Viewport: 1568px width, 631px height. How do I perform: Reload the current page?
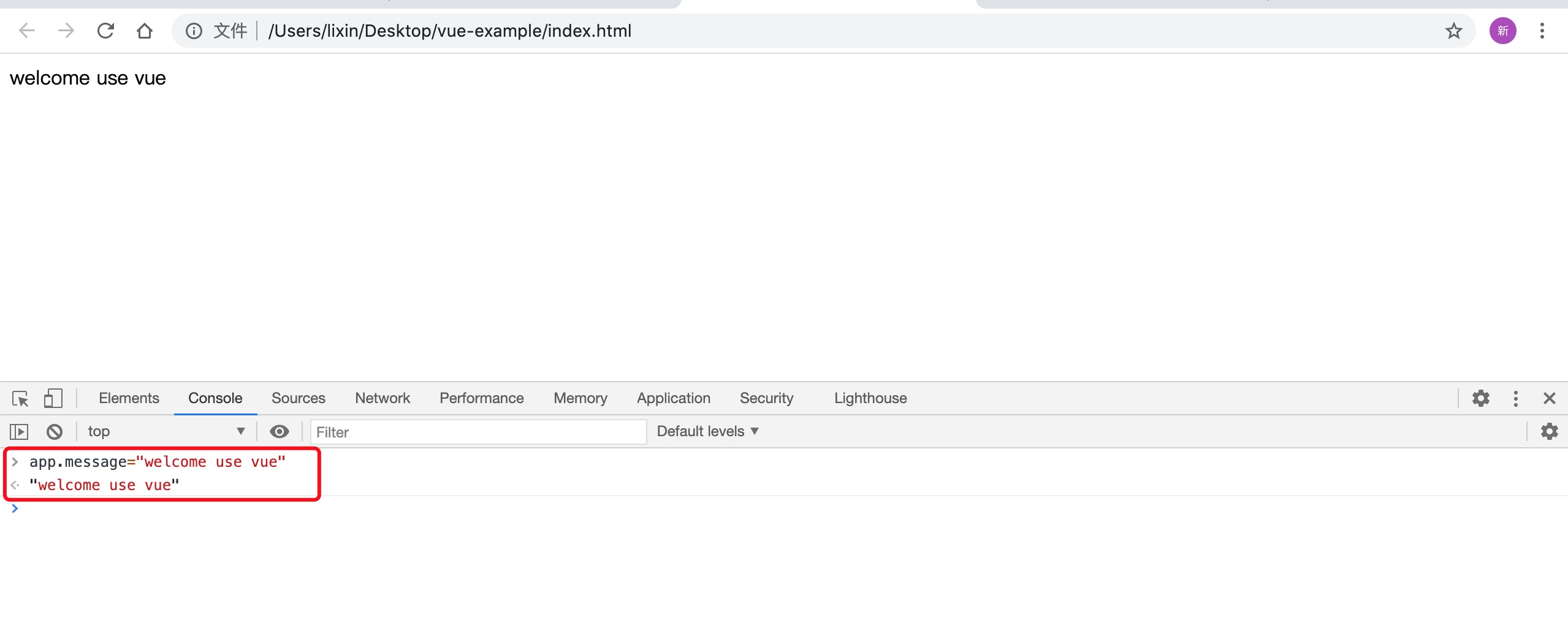coord(105,31)
